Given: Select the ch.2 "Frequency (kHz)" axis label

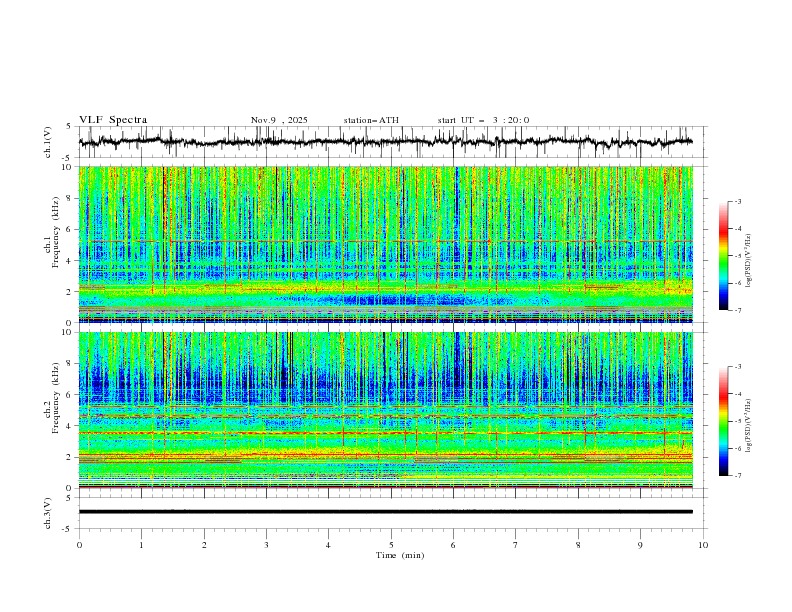Looking at the screenshot, I should click(x=56, y=398).
